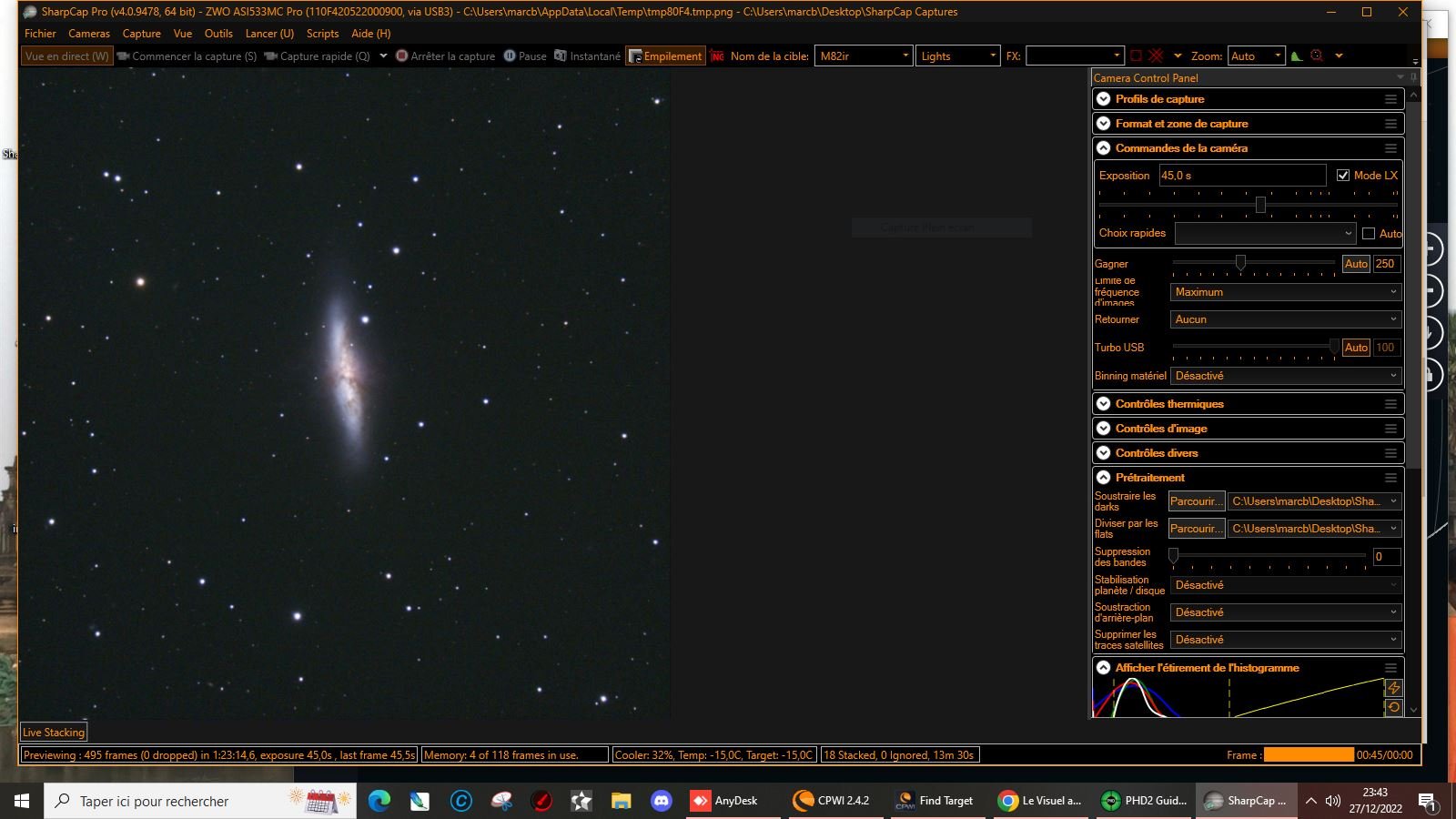Click the auto-stretch lightning bolt button
1456x819 pixels.
[1393, 688]
